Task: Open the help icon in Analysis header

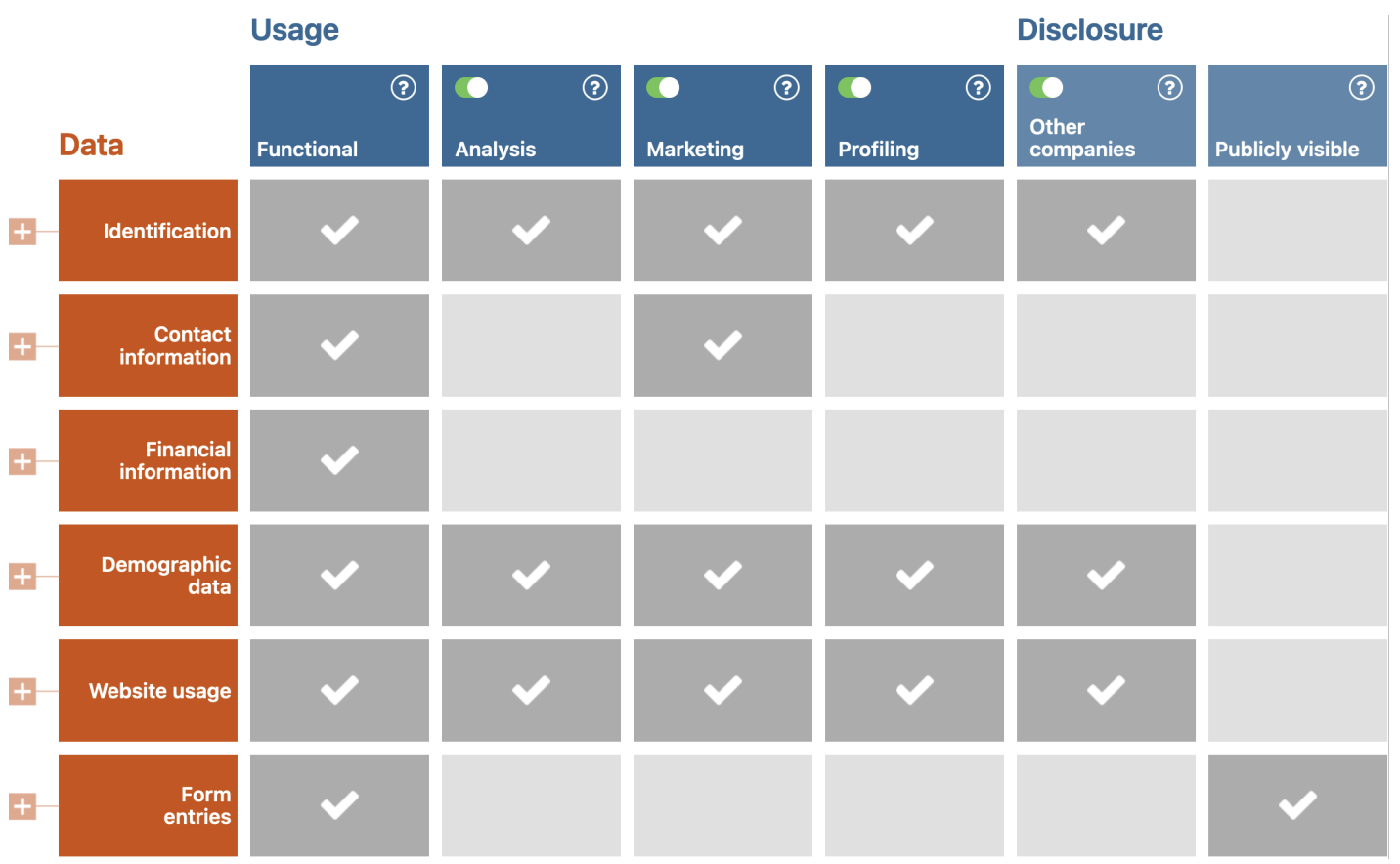Action: click(594, 88)
